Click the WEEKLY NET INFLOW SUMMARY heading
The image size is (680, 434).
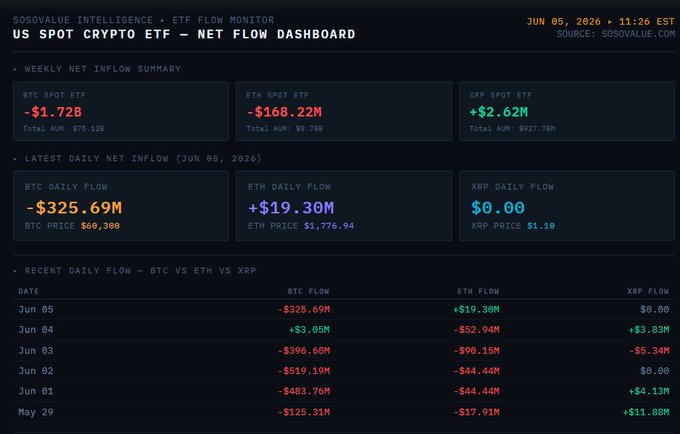point(103,69)
